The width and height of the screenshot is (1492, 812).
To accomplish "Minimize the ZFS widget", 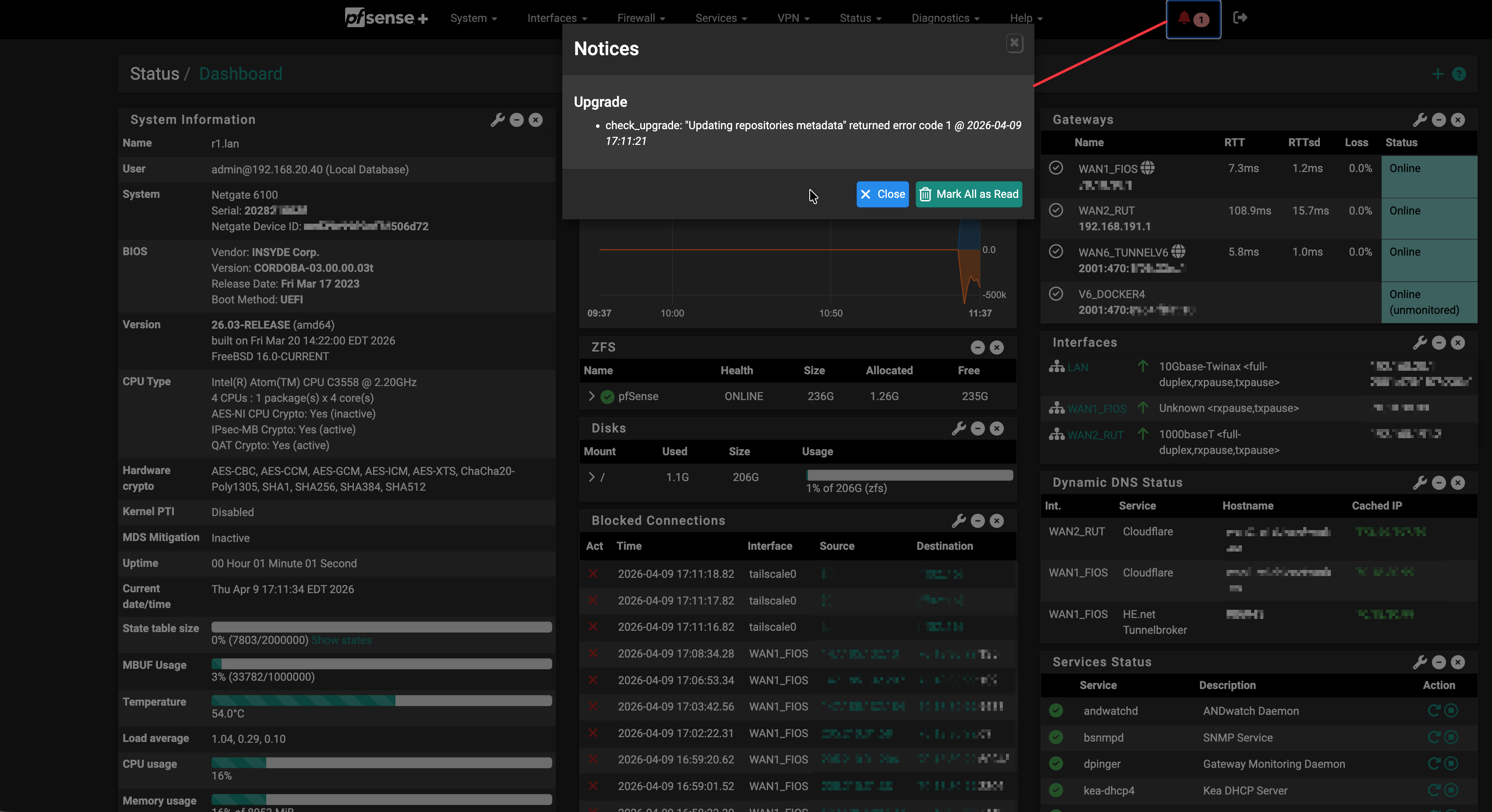I will pyautogui.click(x=978, y=347).
